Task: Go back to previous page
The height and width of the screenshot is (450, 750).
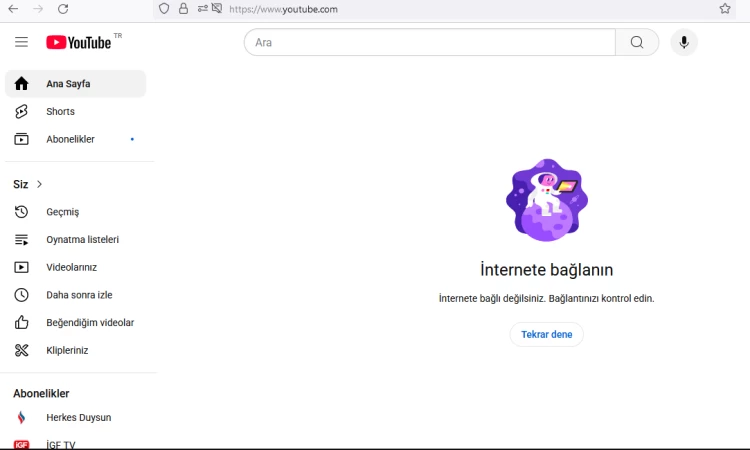Action: point(13,9)
